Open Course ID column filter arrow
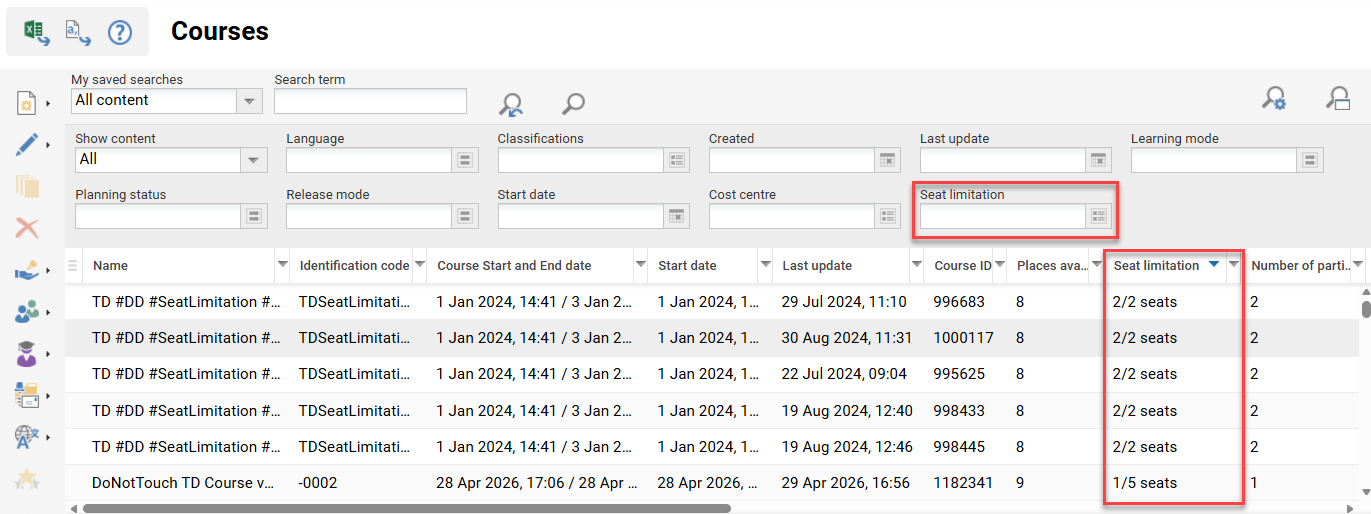Viewport: 1371px width, 514px height. [x=999, y=265]
